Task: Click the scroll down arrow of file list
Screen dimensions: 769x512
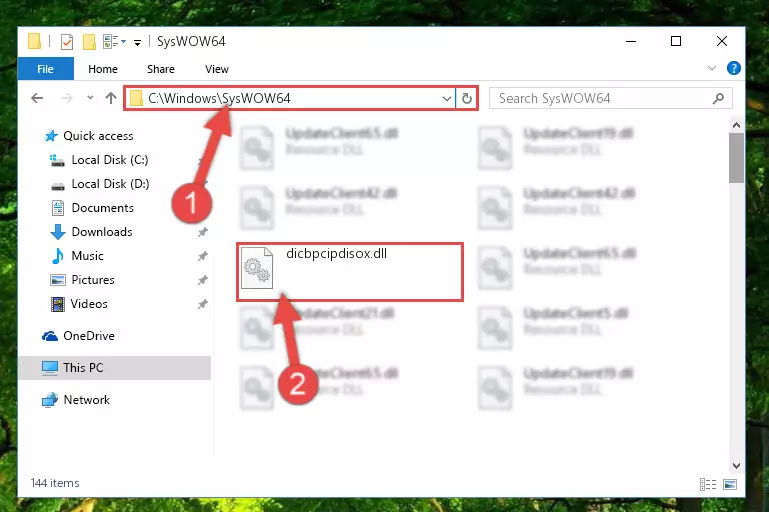Action: pos(736,465)
